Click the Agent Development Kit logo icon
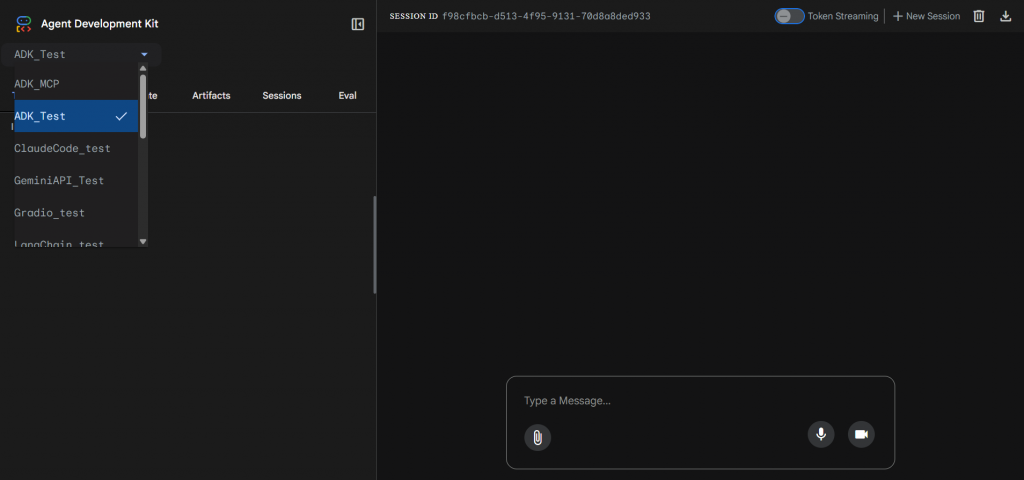This screenshot has height=480, width=1024. point(24,24)
